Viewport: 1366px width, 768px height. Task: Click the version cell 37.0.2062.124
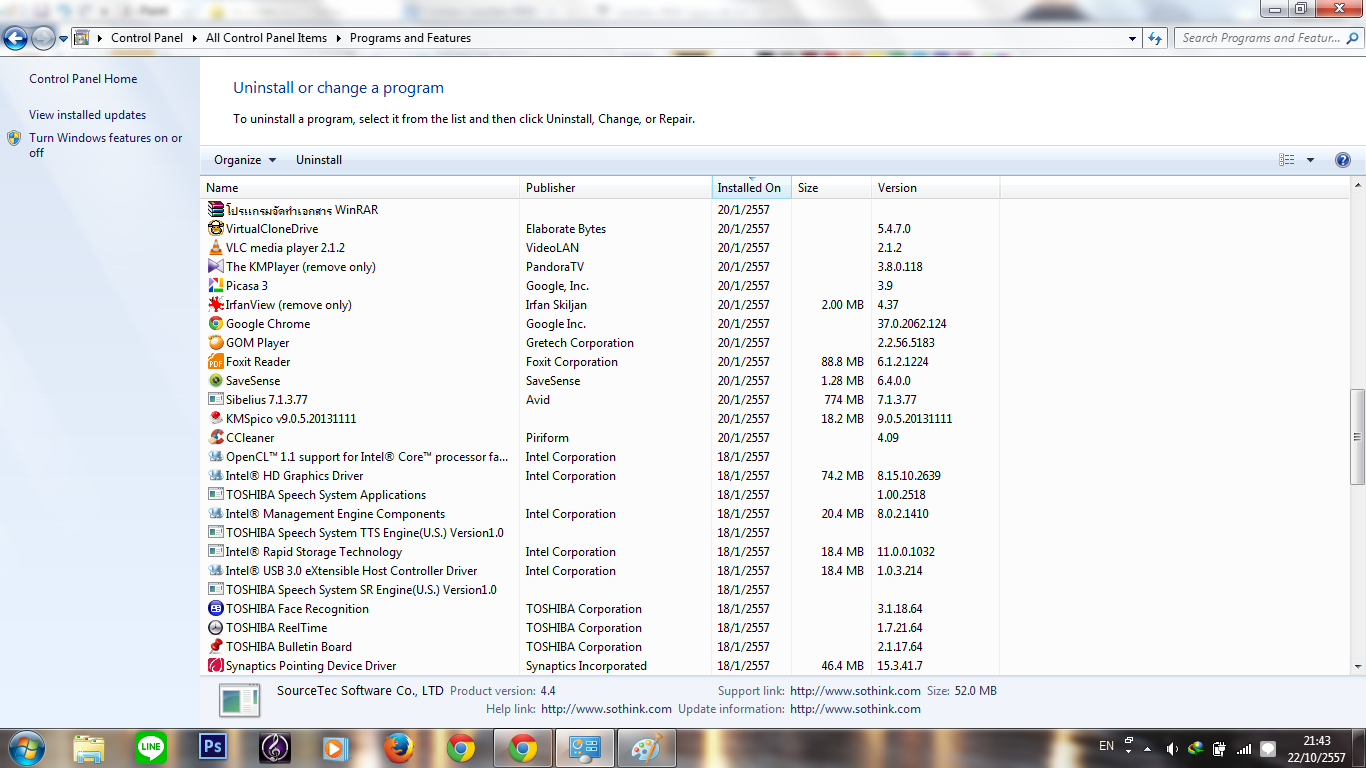pos(912,324)
